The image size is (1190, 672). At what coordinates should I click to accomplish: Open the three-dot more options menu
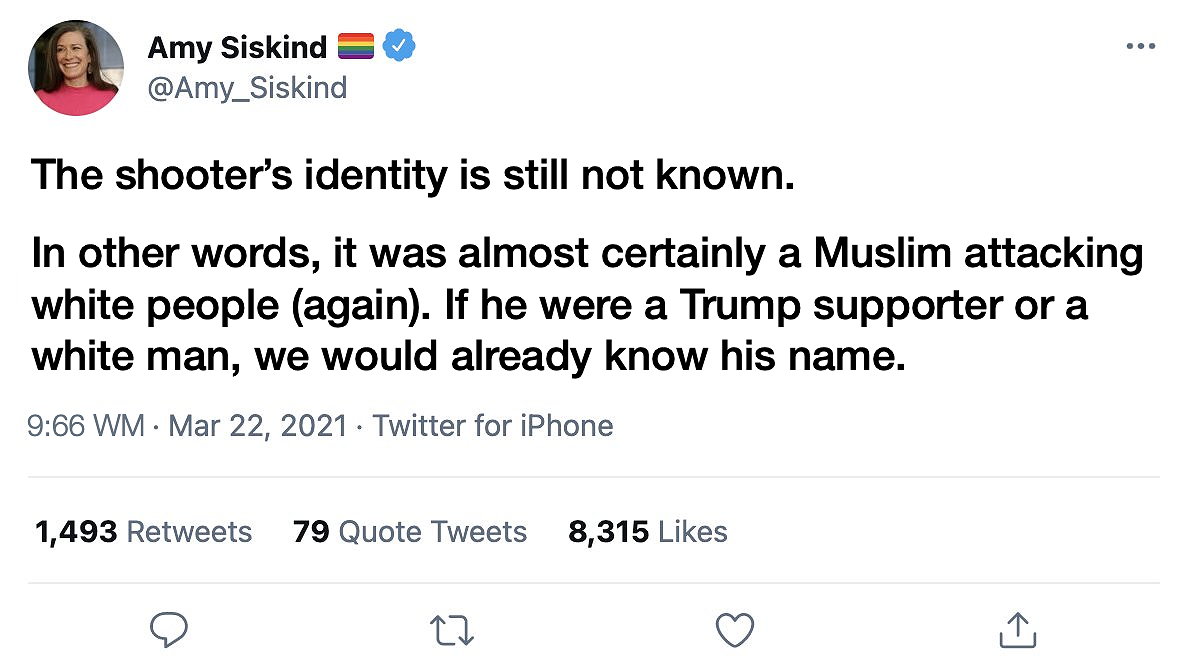(1140, 46)
